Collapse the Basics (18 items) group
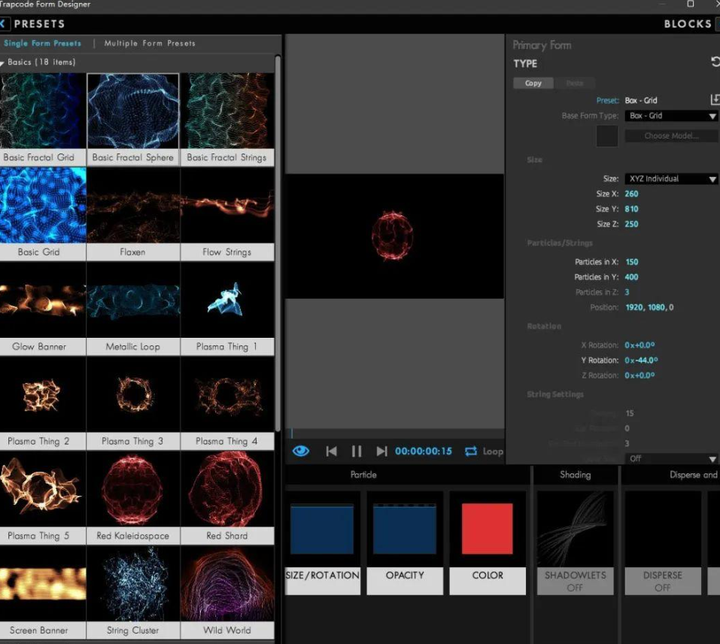Screen dimensions: 720x644 (x=4, y=62)
